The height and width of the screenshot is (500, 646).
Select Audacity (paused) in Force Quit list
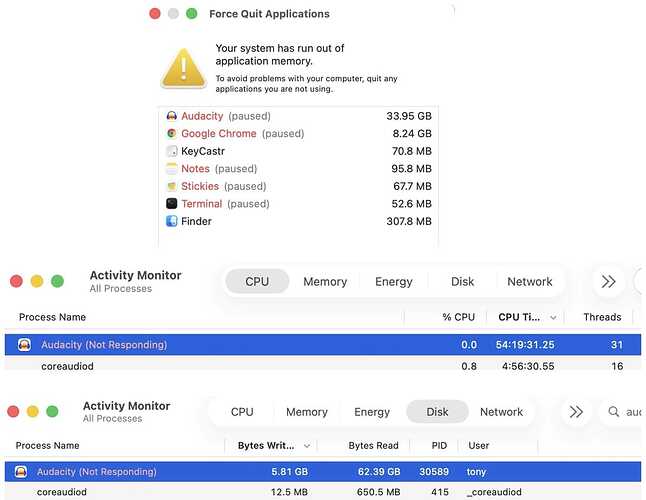pyautogui.click(x=298, y=116)
